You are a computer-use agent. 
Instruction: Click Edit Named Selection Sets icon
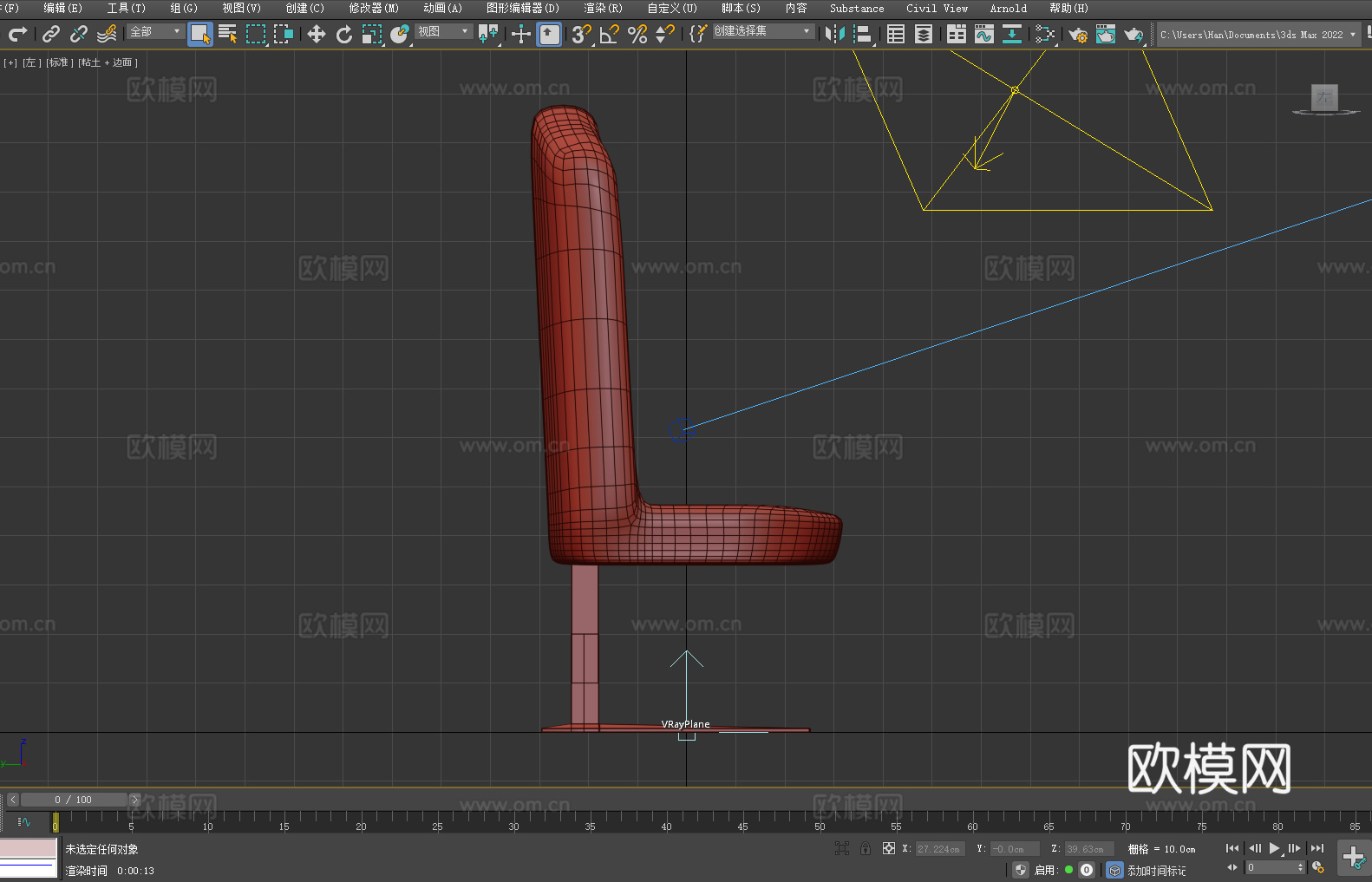pyautogui.click(x=698, y=34)
